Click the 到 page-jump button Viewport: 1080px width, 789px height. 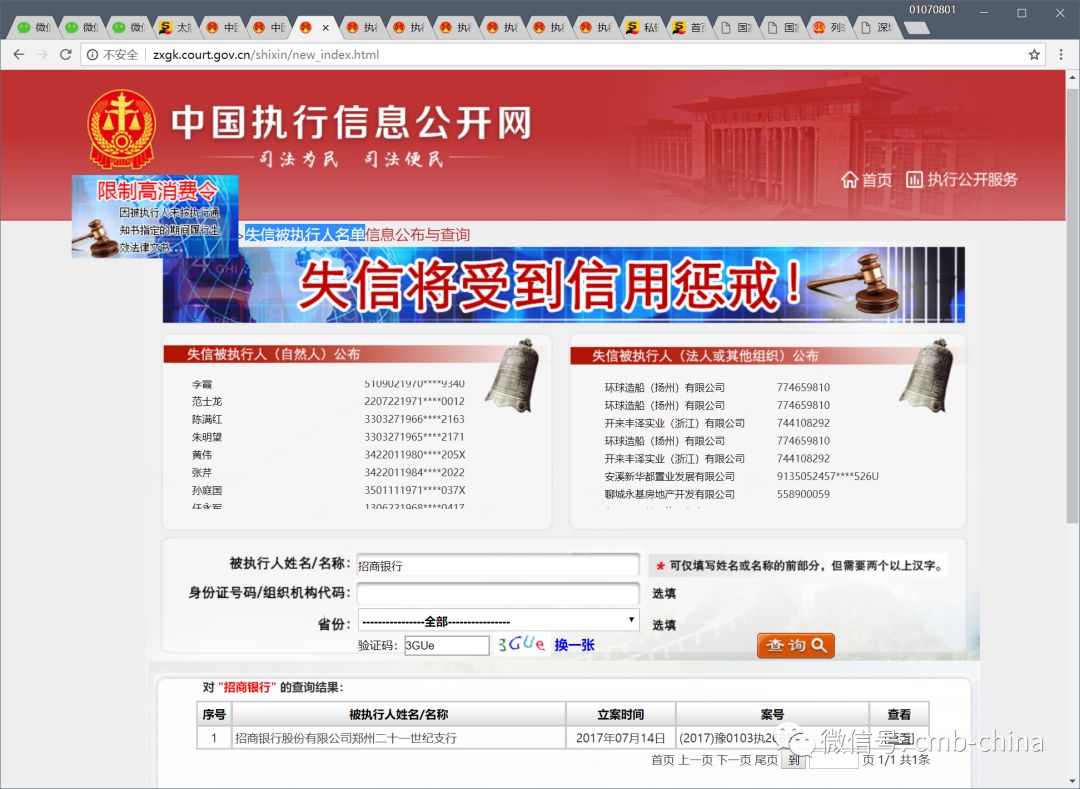(795, 760)
